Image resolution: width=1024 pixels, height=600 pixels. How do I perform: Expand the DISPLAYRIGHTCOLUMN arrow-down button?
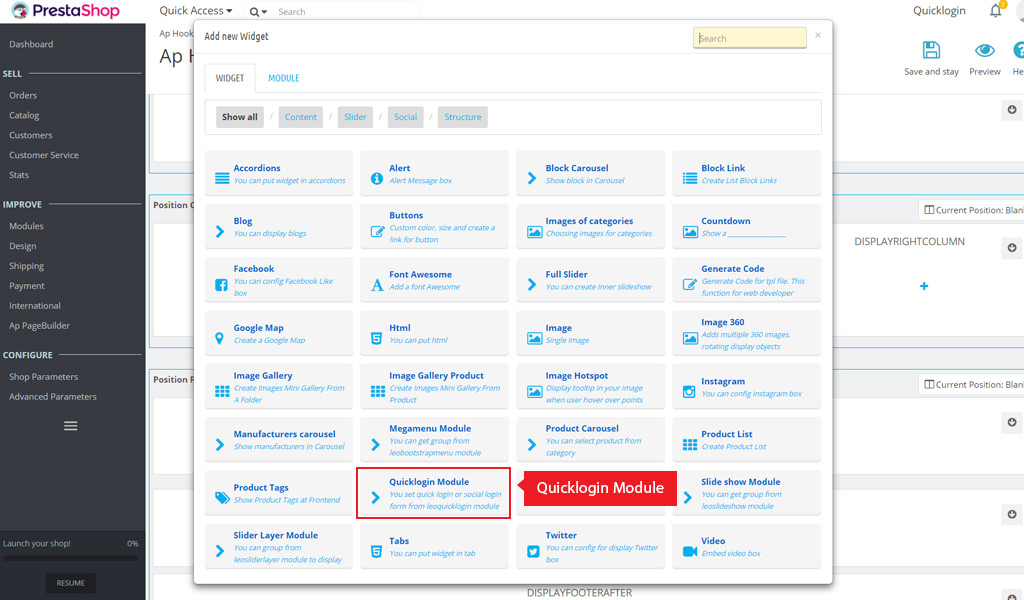coord(1011,248)
